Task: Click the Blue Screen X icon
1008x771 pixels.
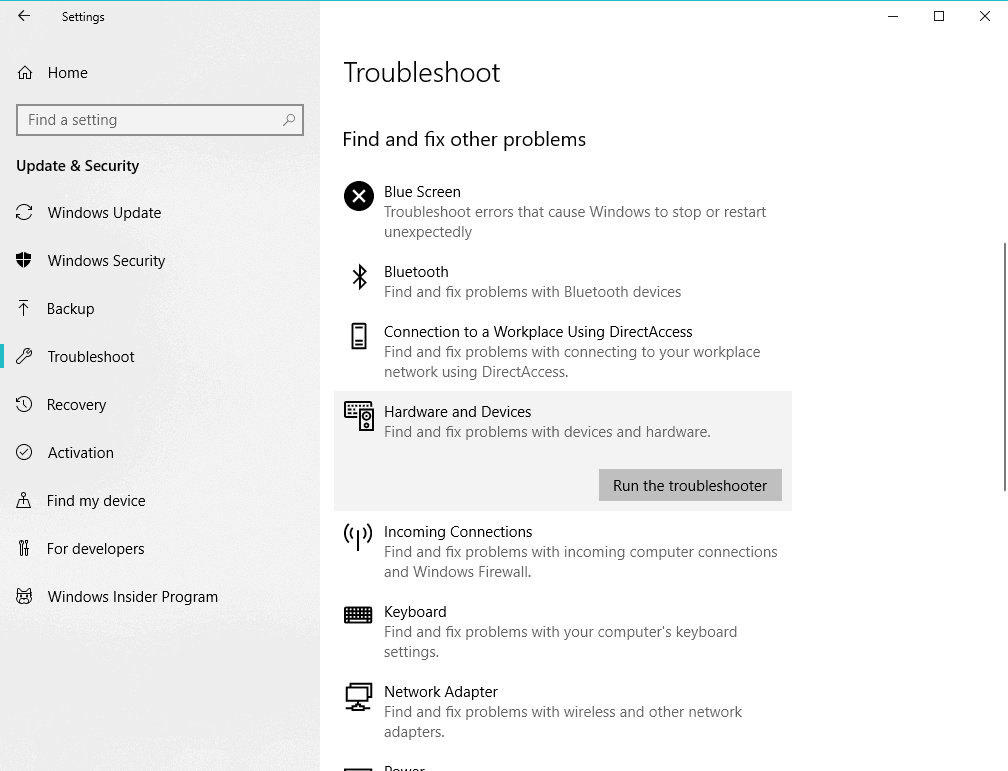Action: pos(359,196)
